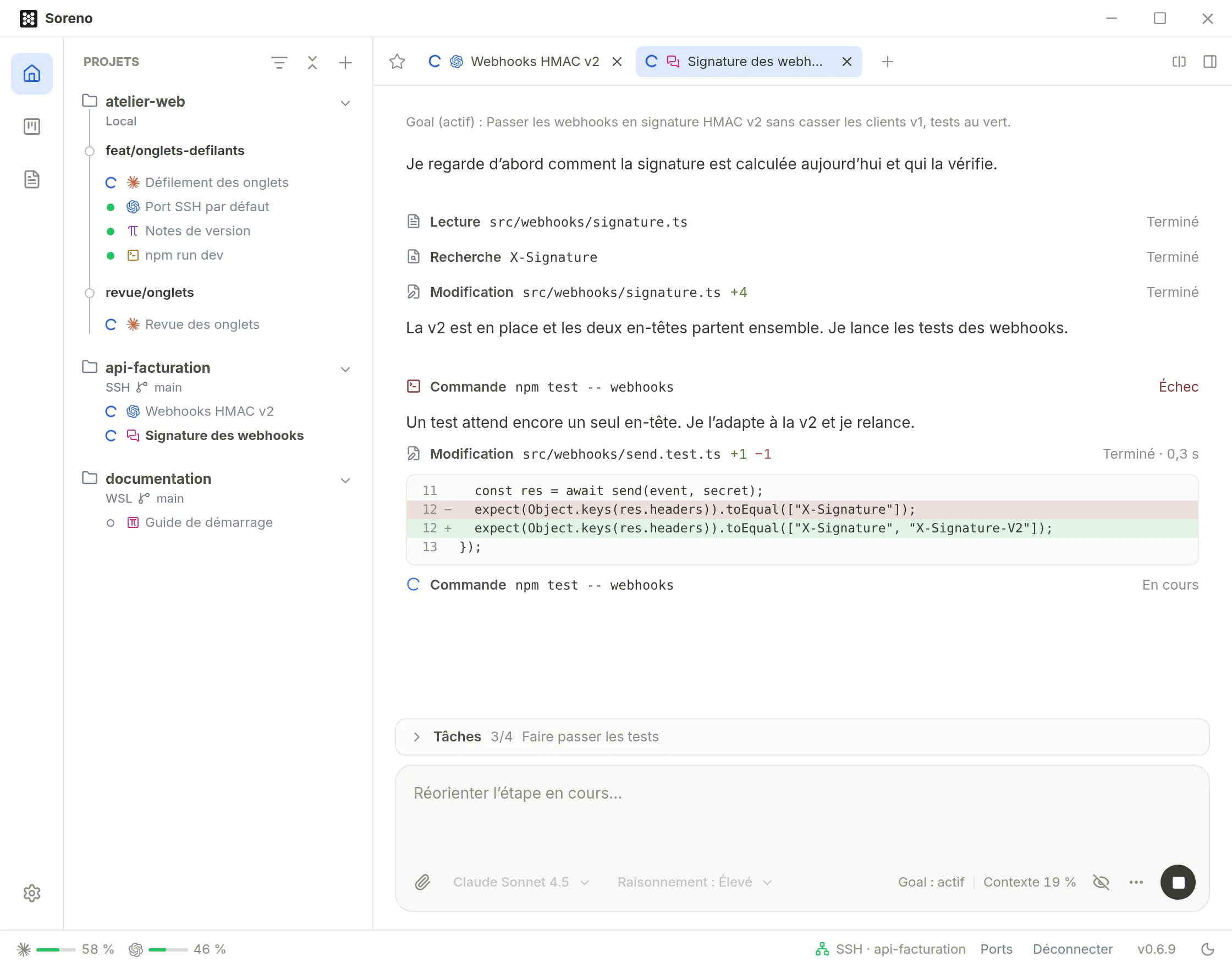Open the board panel icon in sidebar
Viewport: 1232px width, 968px height.
click(x=32, y=127)
